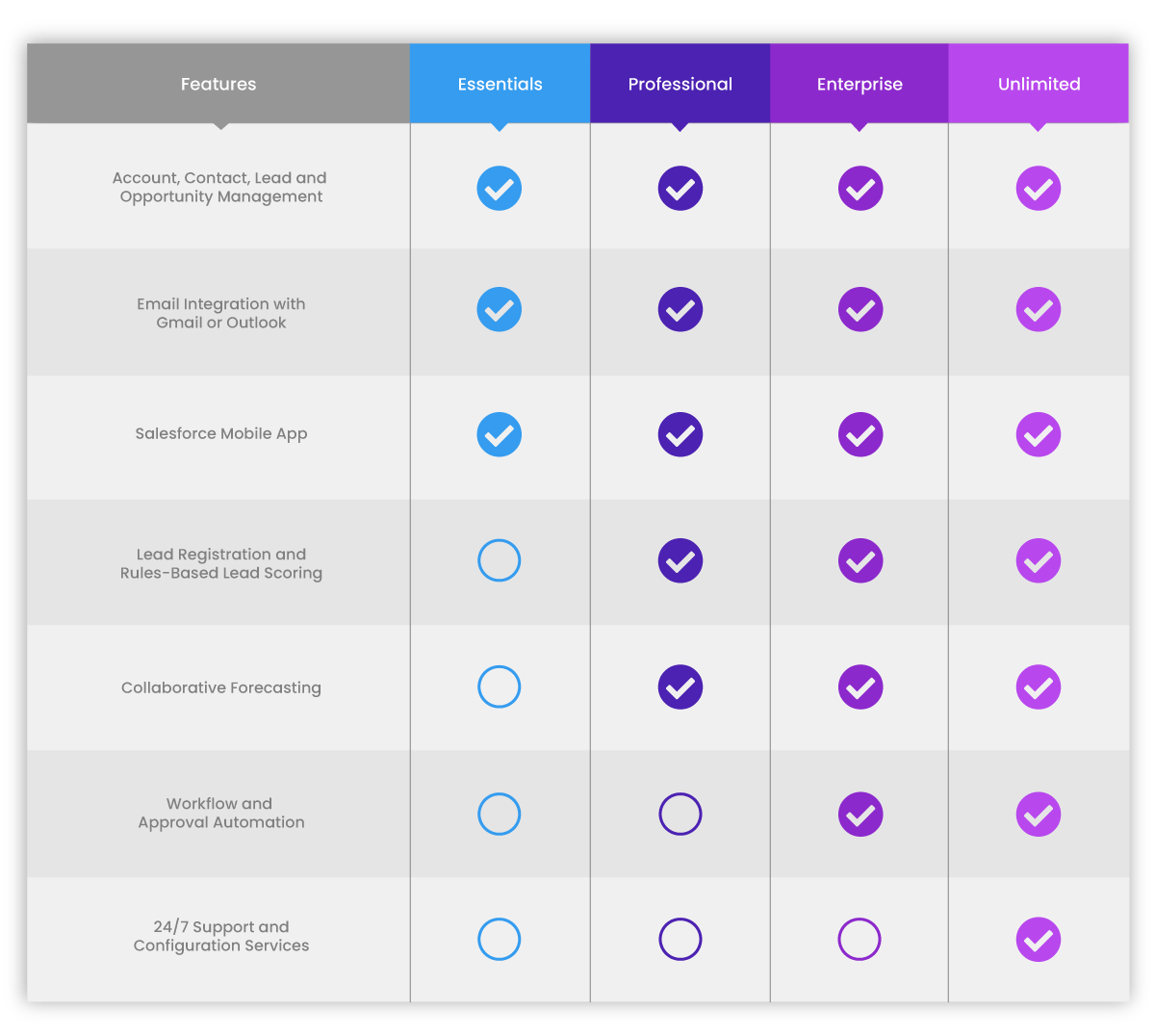
Task: Click Unlimited checkmark for Account Management row
Action: 1039,189
